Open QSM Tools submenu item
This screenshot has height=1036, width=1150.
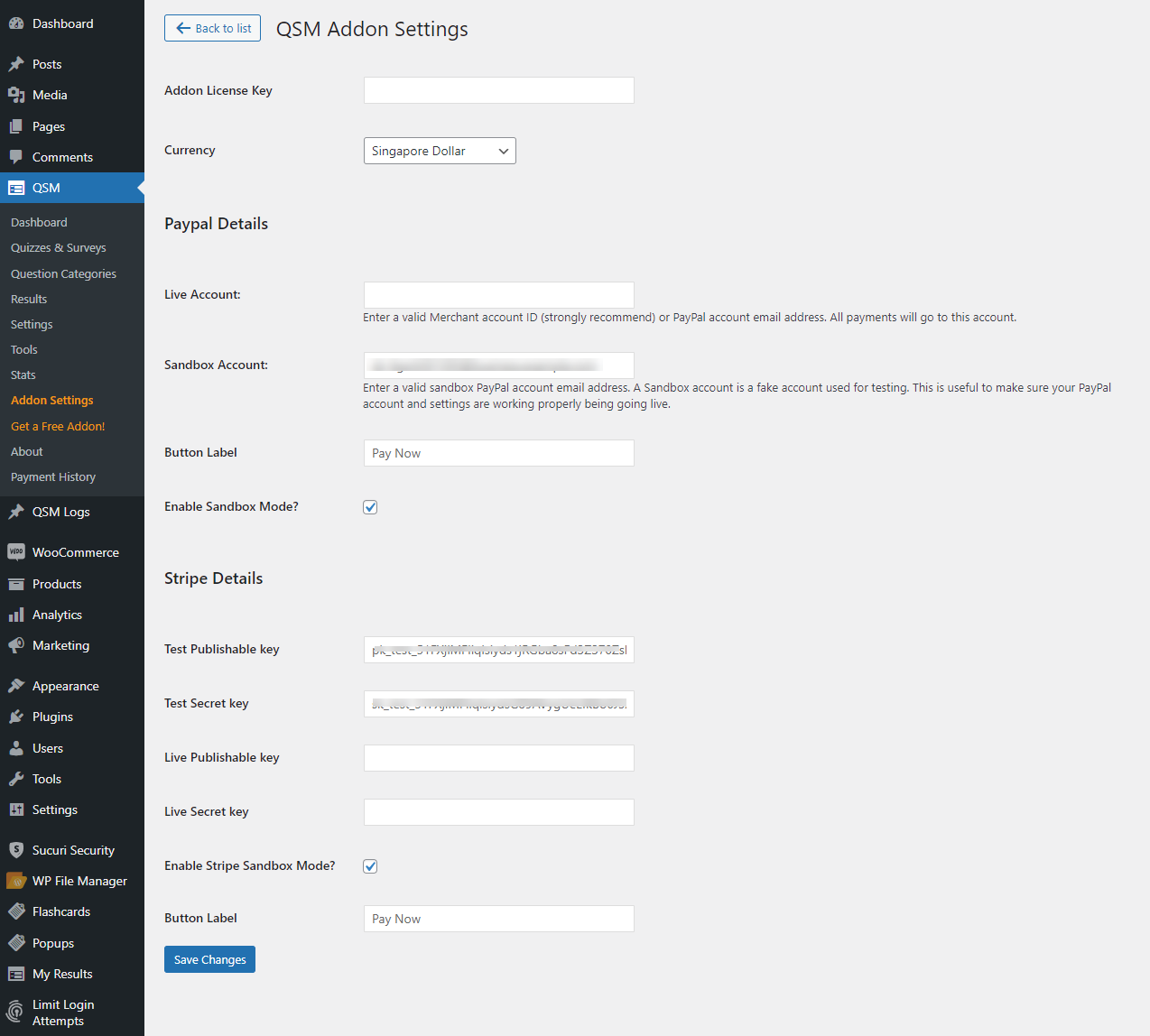coord(24,349)
